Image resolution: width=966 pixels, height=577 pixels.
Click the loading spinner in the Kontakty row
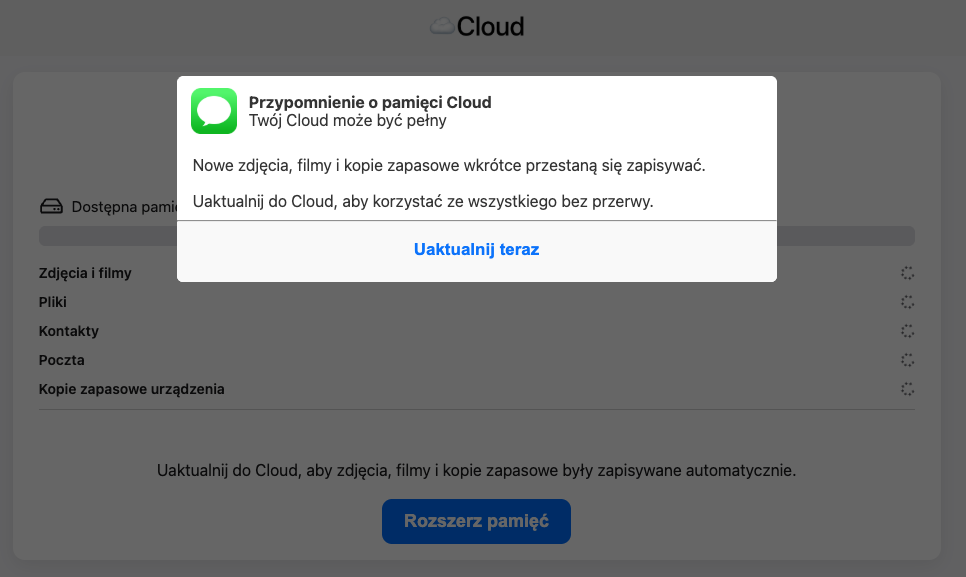907,331
